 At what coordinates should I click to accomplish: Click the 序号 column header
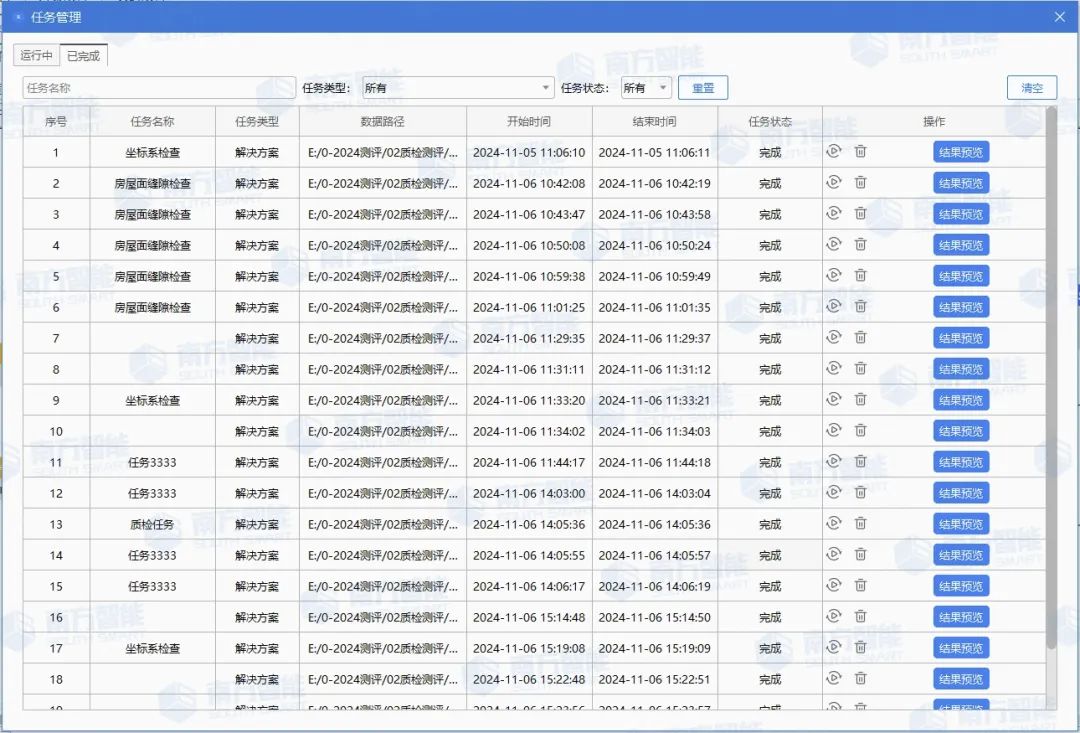pyautogui.click(x=56, y=121)
